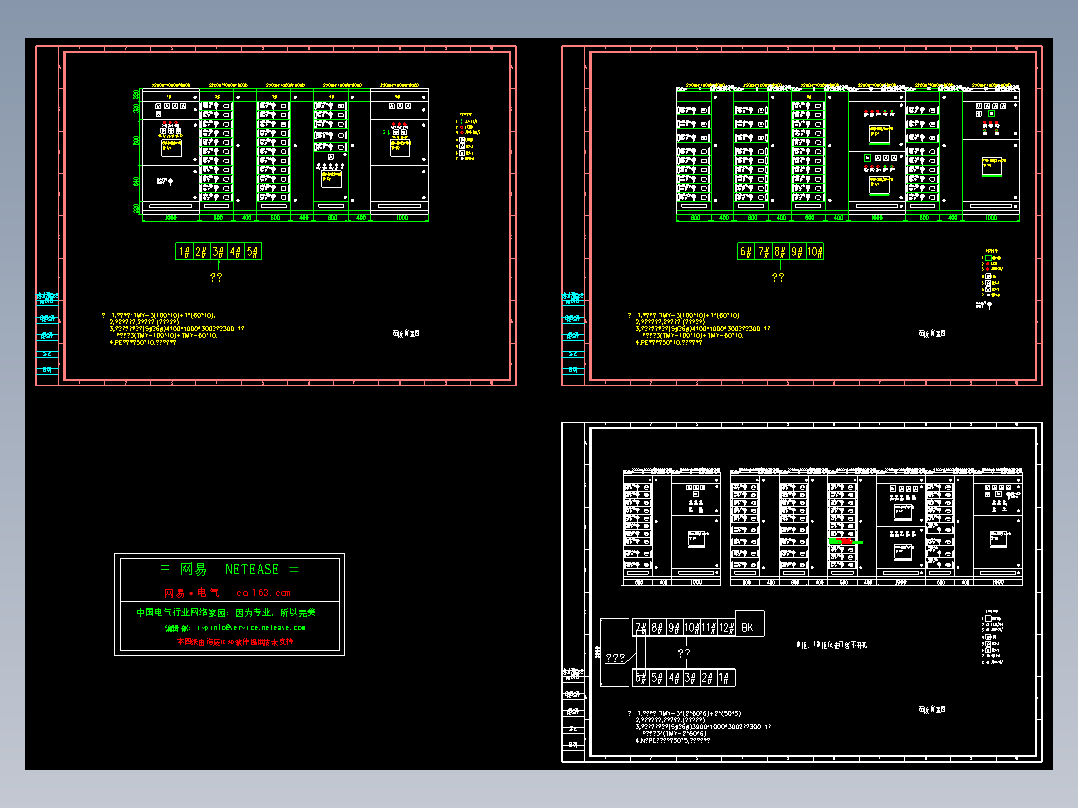The height and width of the screenshot is (808, 1078).
Task: Click the 6# cabinet box in the top-right sheet
Action: pyautogui.click(x=746, y=252)
